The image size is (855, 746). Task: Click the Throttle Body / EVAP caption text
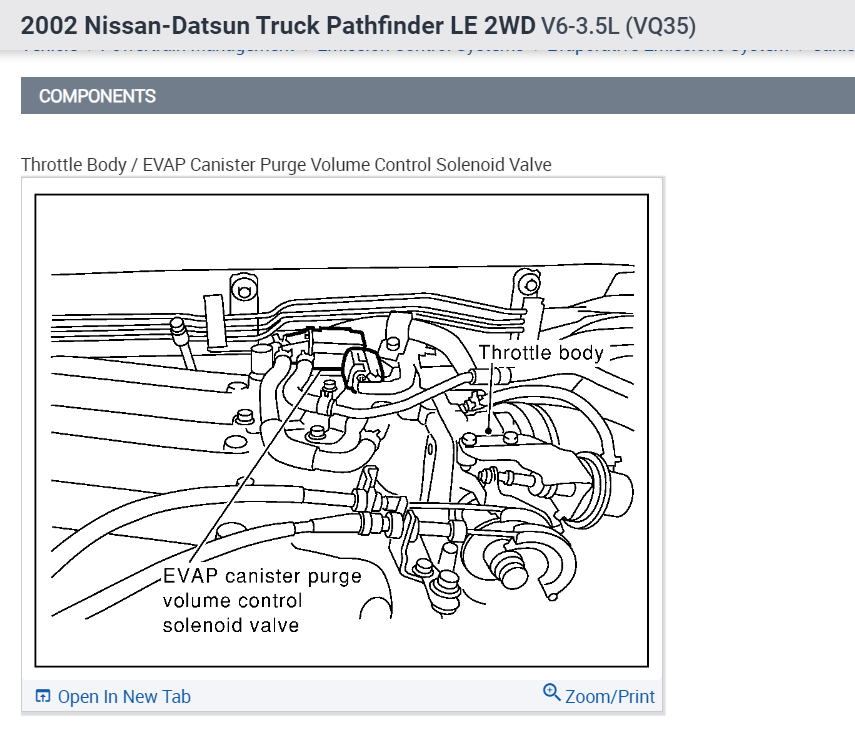[x=286, y=165]
